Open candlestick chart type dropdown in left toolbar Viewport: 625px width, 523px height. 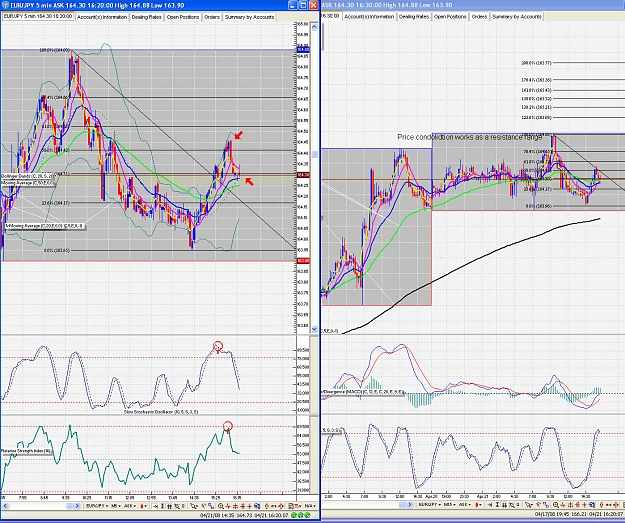(x=143, y=506)
